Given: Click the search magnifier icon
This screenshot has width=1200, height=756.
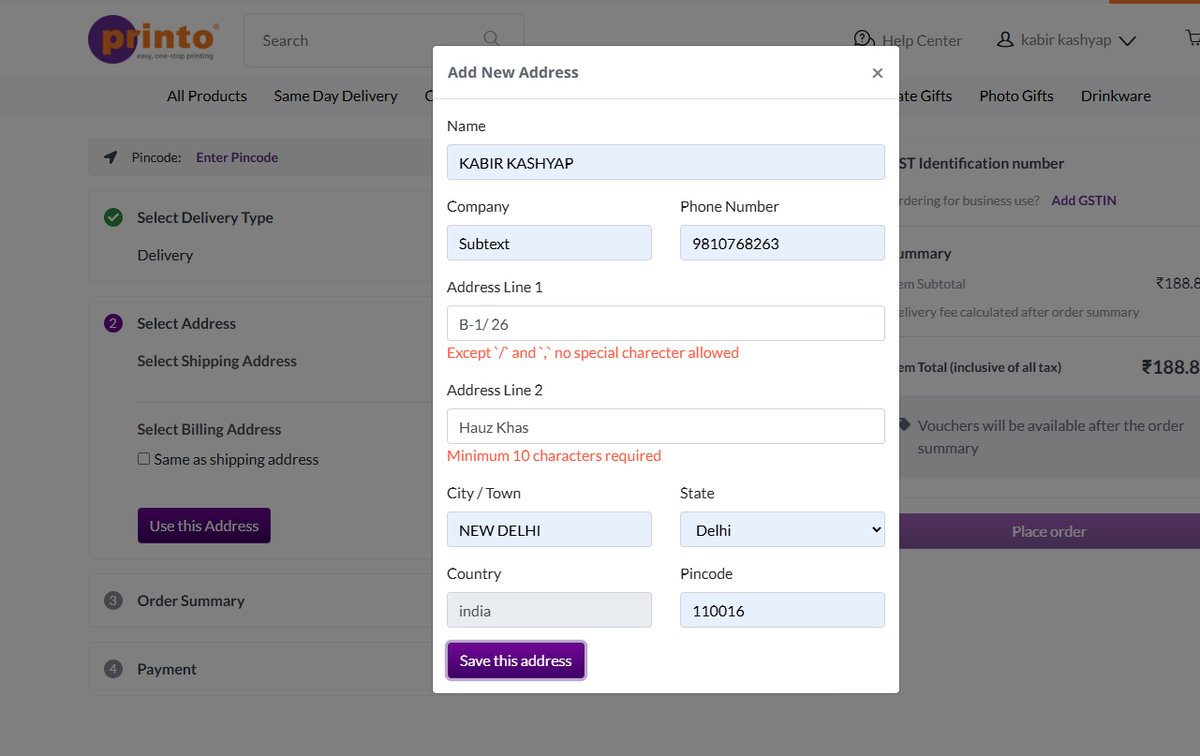Looking at the screenshot, I should [491, 39].
